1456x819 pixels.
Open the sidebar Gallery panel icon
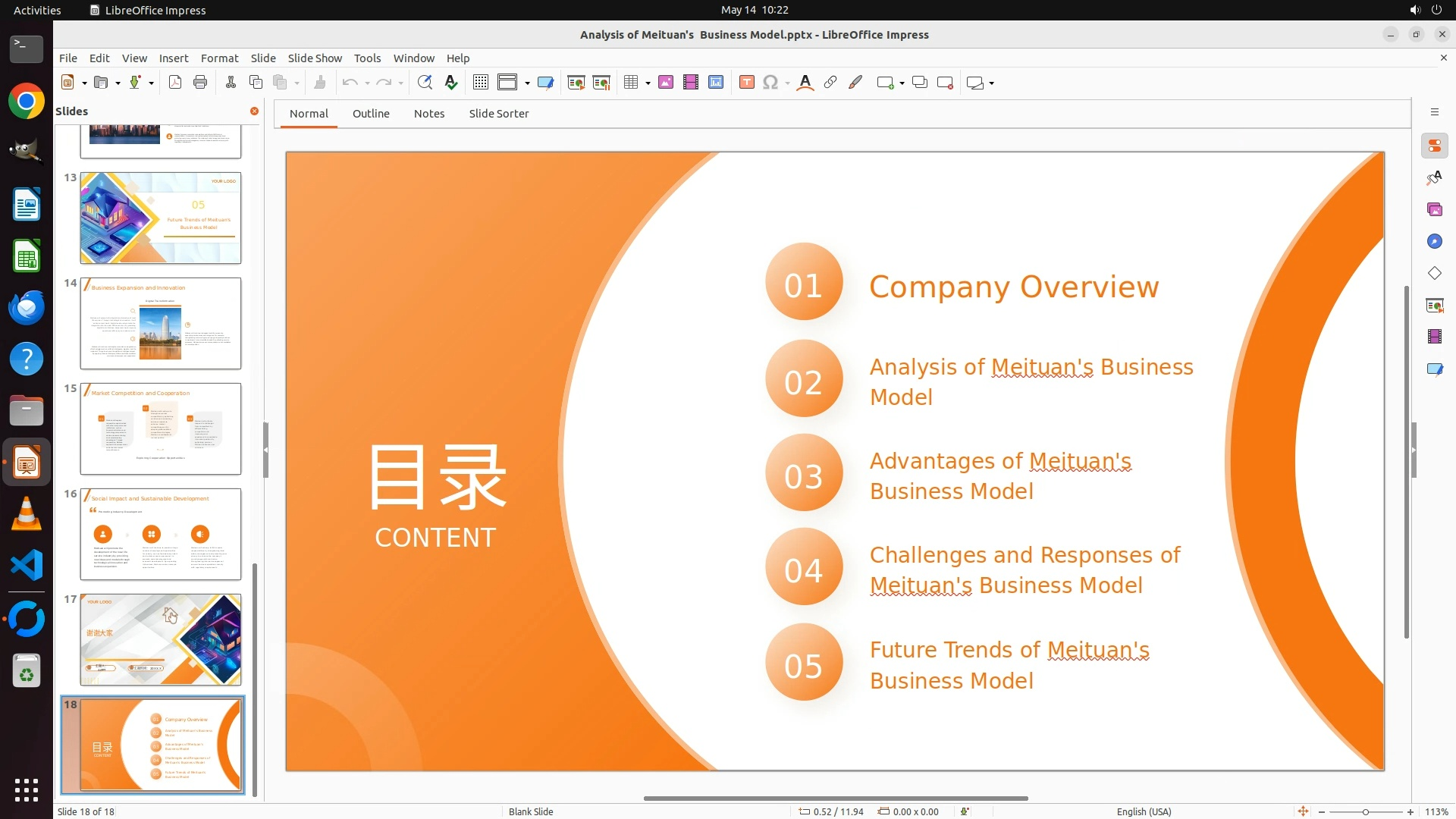point(1434,209)
